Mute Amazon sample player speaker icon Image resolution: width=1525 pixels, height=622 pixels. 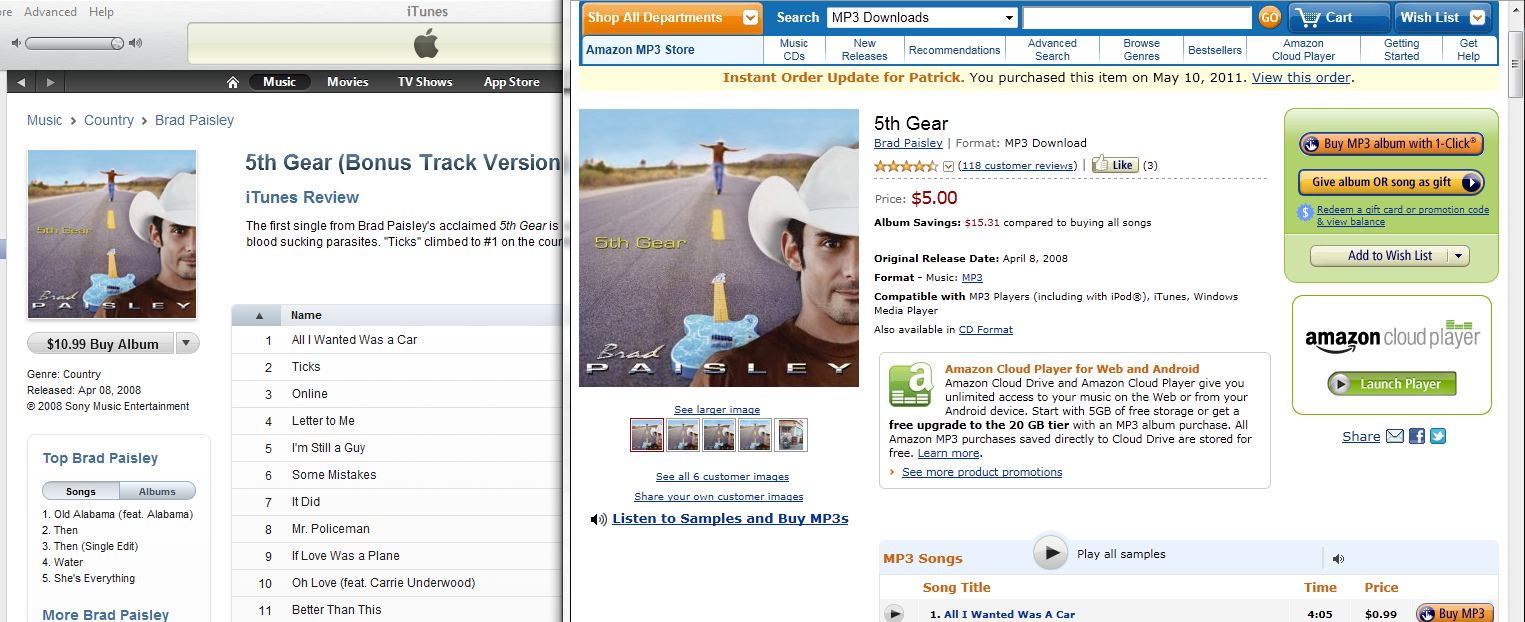point(1338,559)
